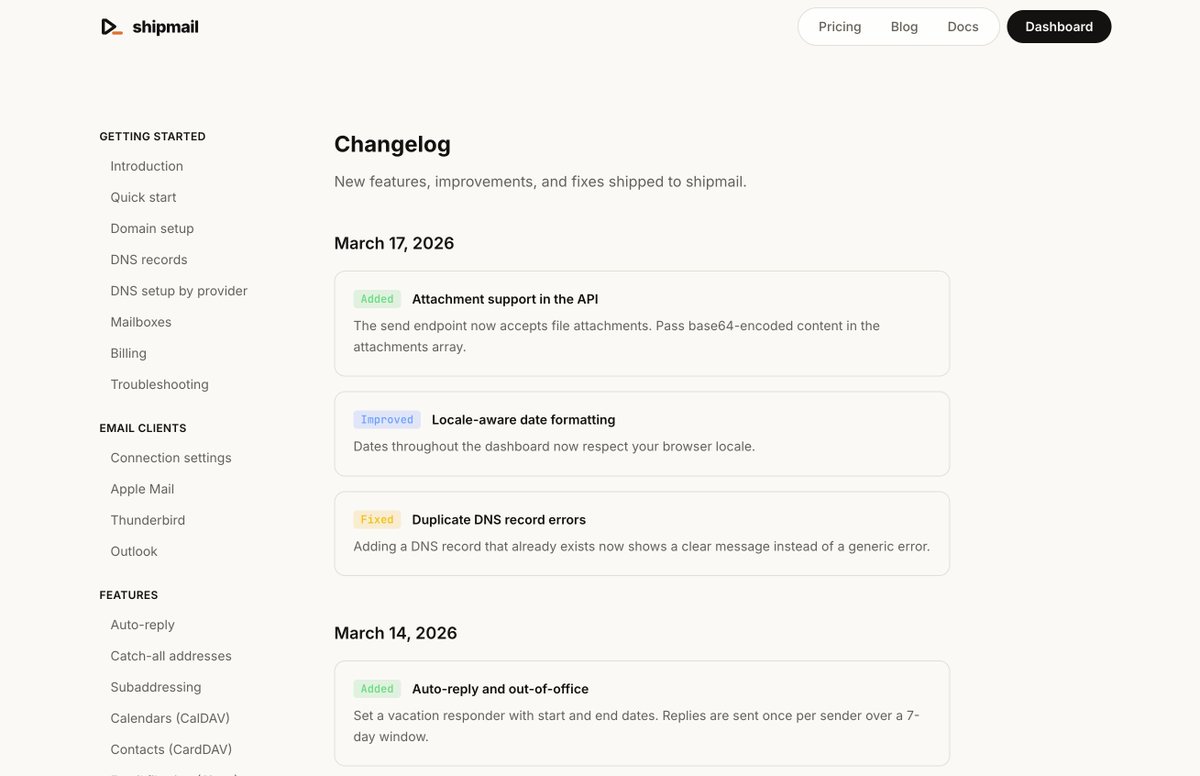Open the Domain setup page
Viewport: 1200px width, 776px height.
coord(152,228)
